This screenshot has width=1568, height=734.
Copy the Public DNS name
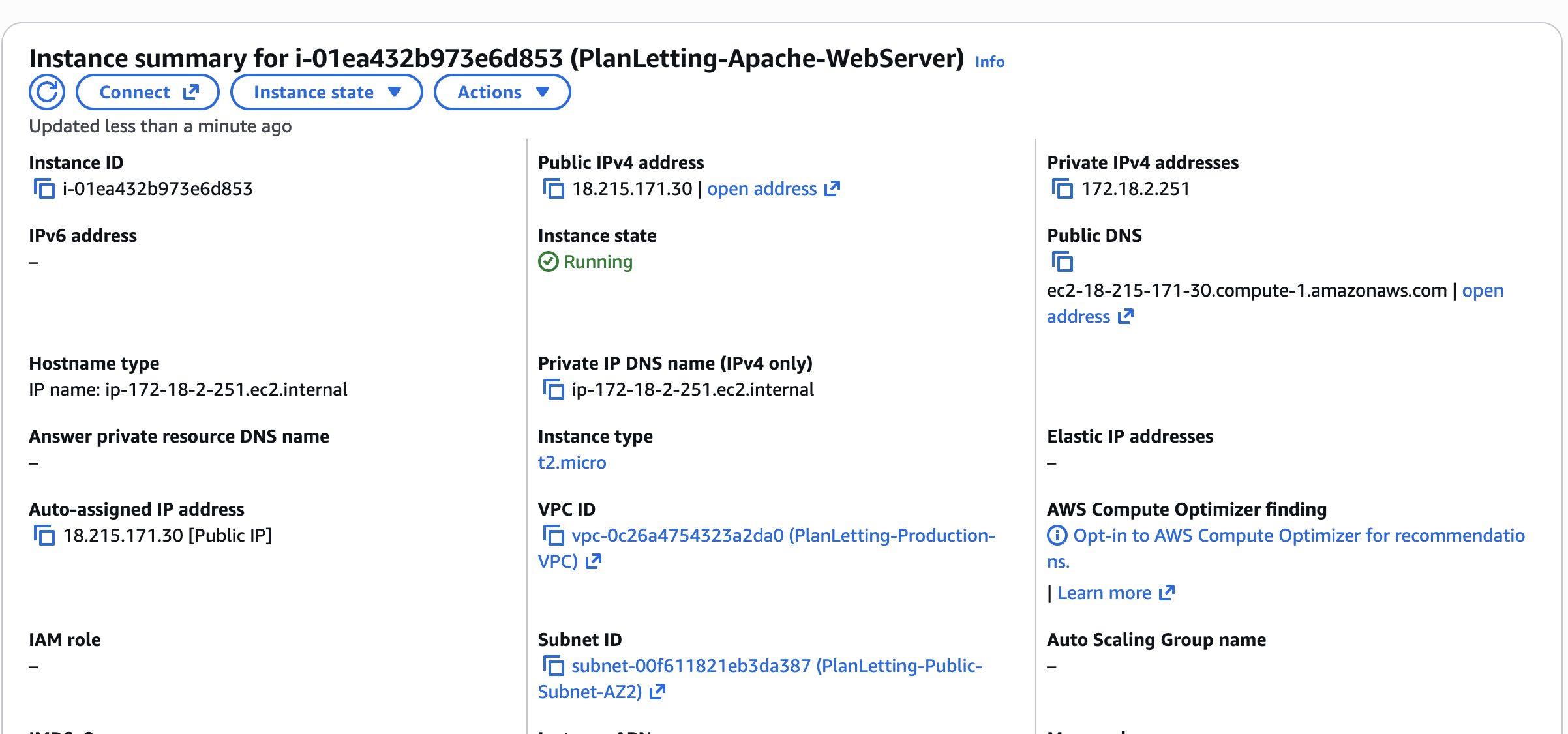(x=1062, y=262)
